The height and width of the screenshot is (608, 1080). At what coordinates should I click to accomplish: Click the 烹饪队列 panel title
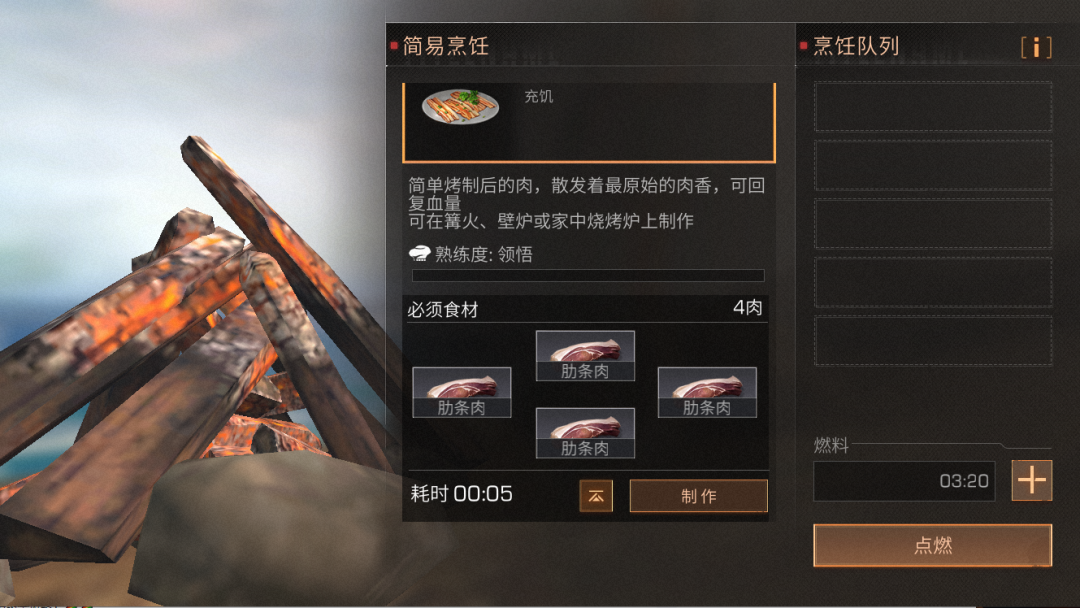click(x=856, y=46)
